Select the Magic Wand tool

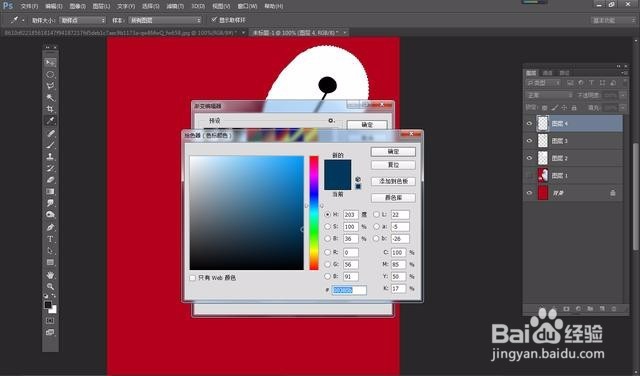pos(50,98)
